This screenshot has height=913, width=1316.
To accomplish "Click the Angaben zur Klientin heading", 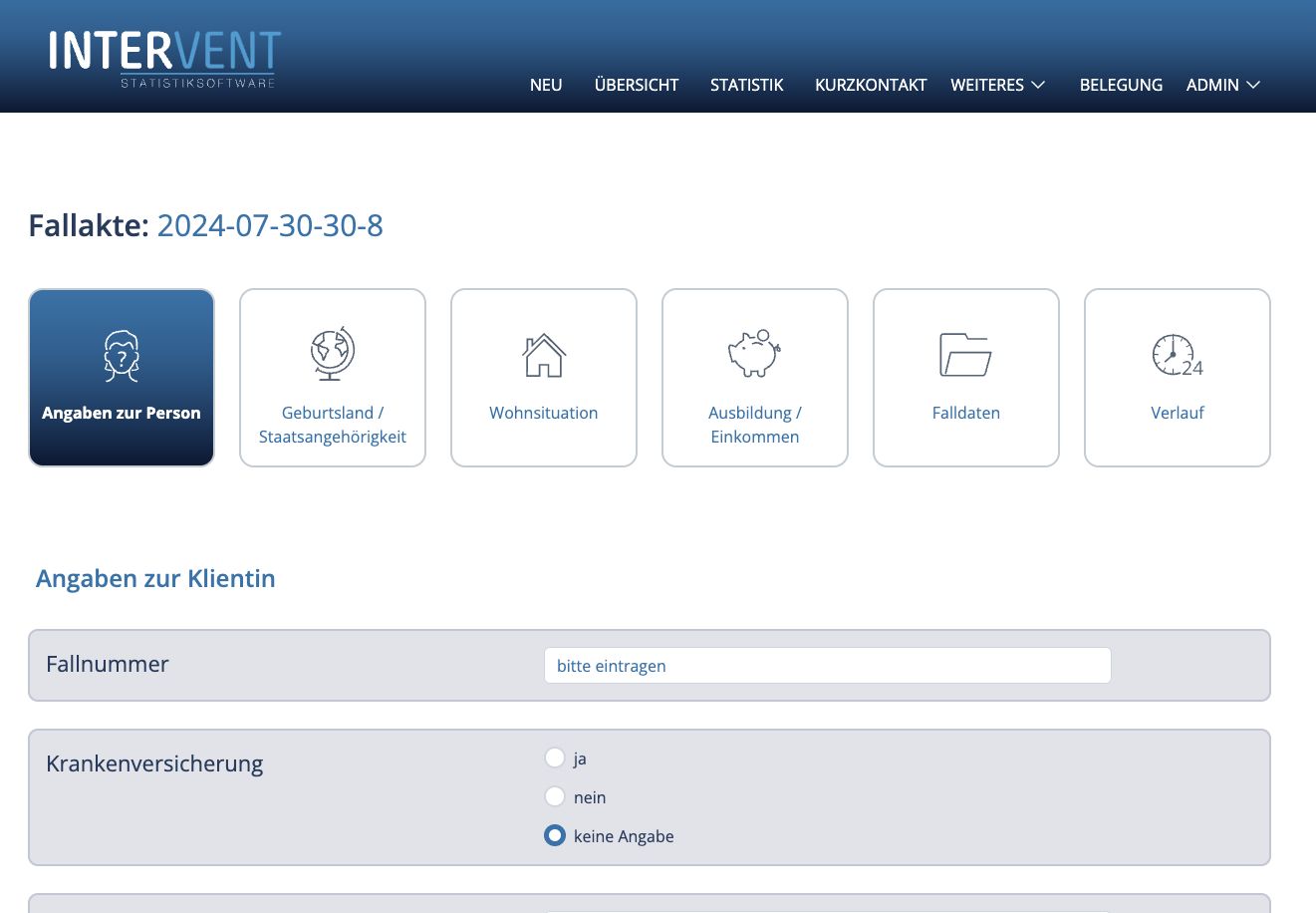I will [x=155, y=578].
